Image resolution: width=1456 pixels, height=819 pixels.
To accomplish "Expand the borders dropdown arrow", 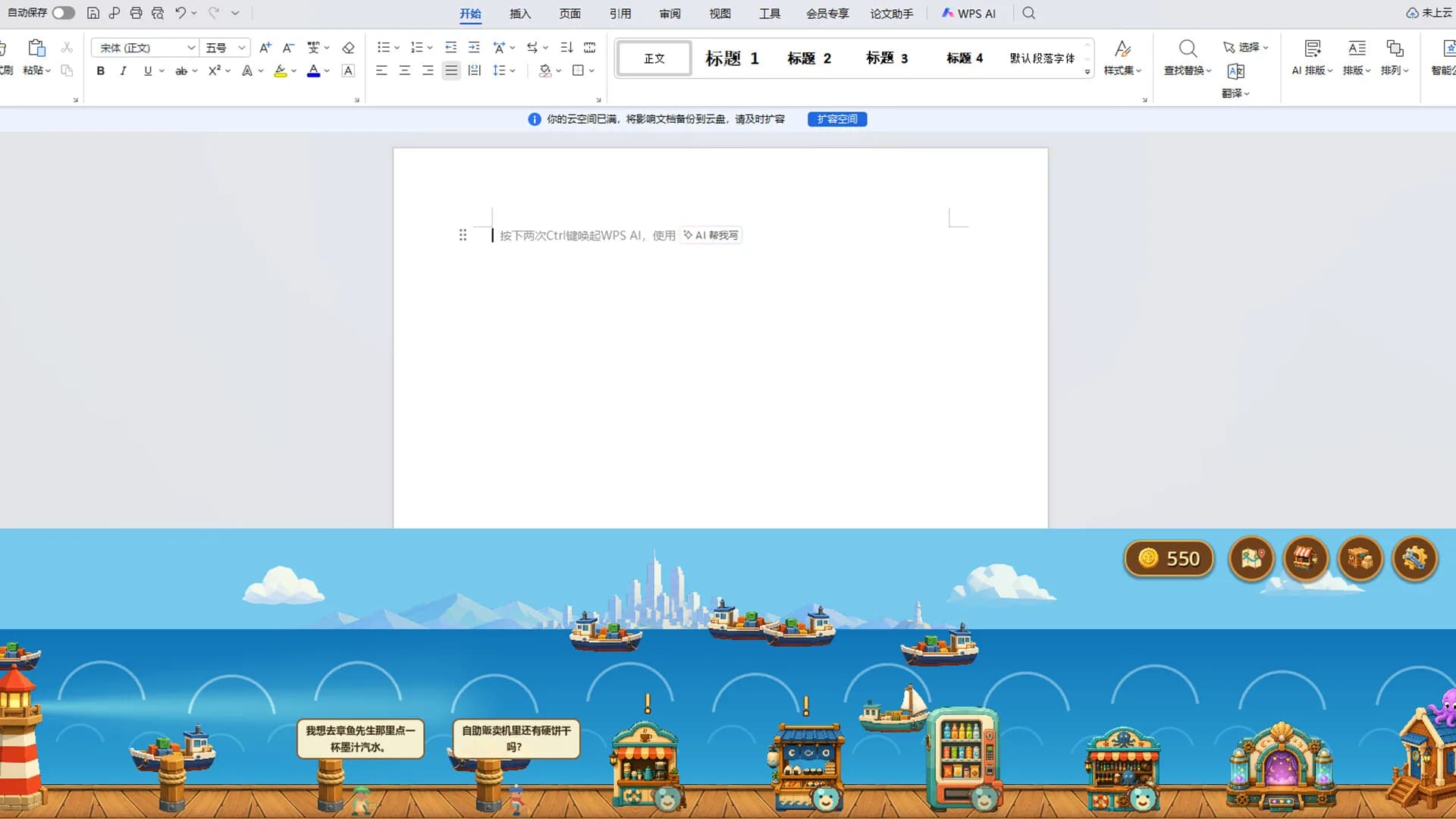I will click(x=591, y=71).
